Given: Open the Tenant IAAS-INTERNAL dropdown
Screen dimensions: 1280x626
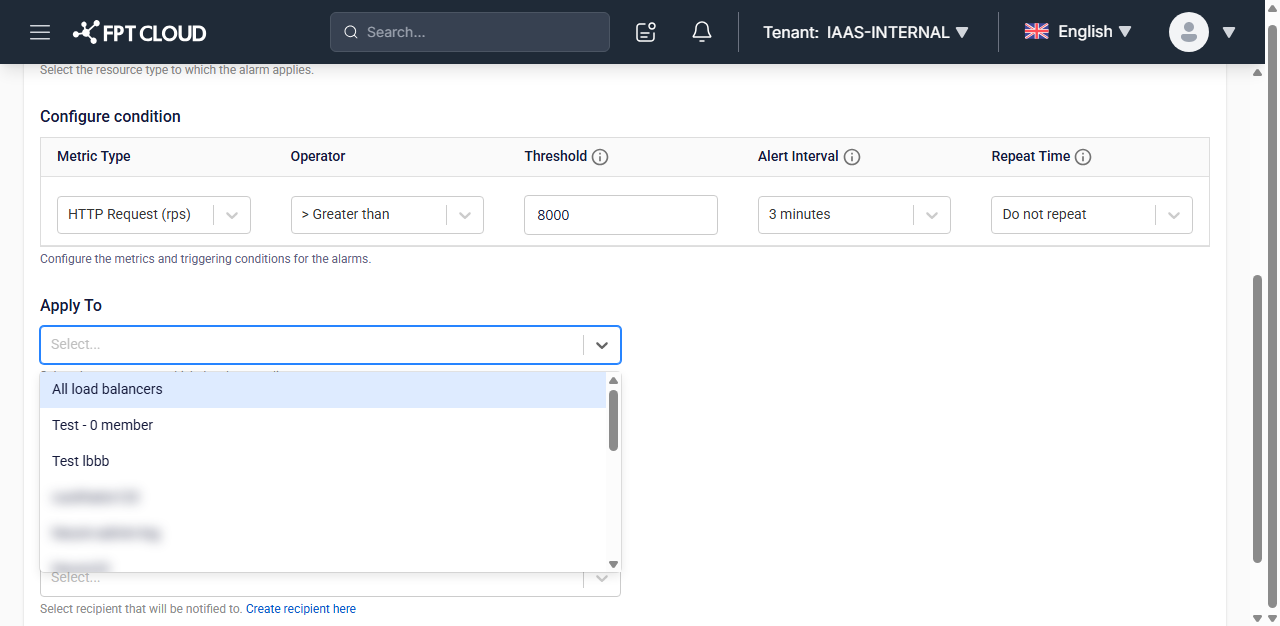Looking at the screenshot, I should pyautogui.click(x=866, y=32).
